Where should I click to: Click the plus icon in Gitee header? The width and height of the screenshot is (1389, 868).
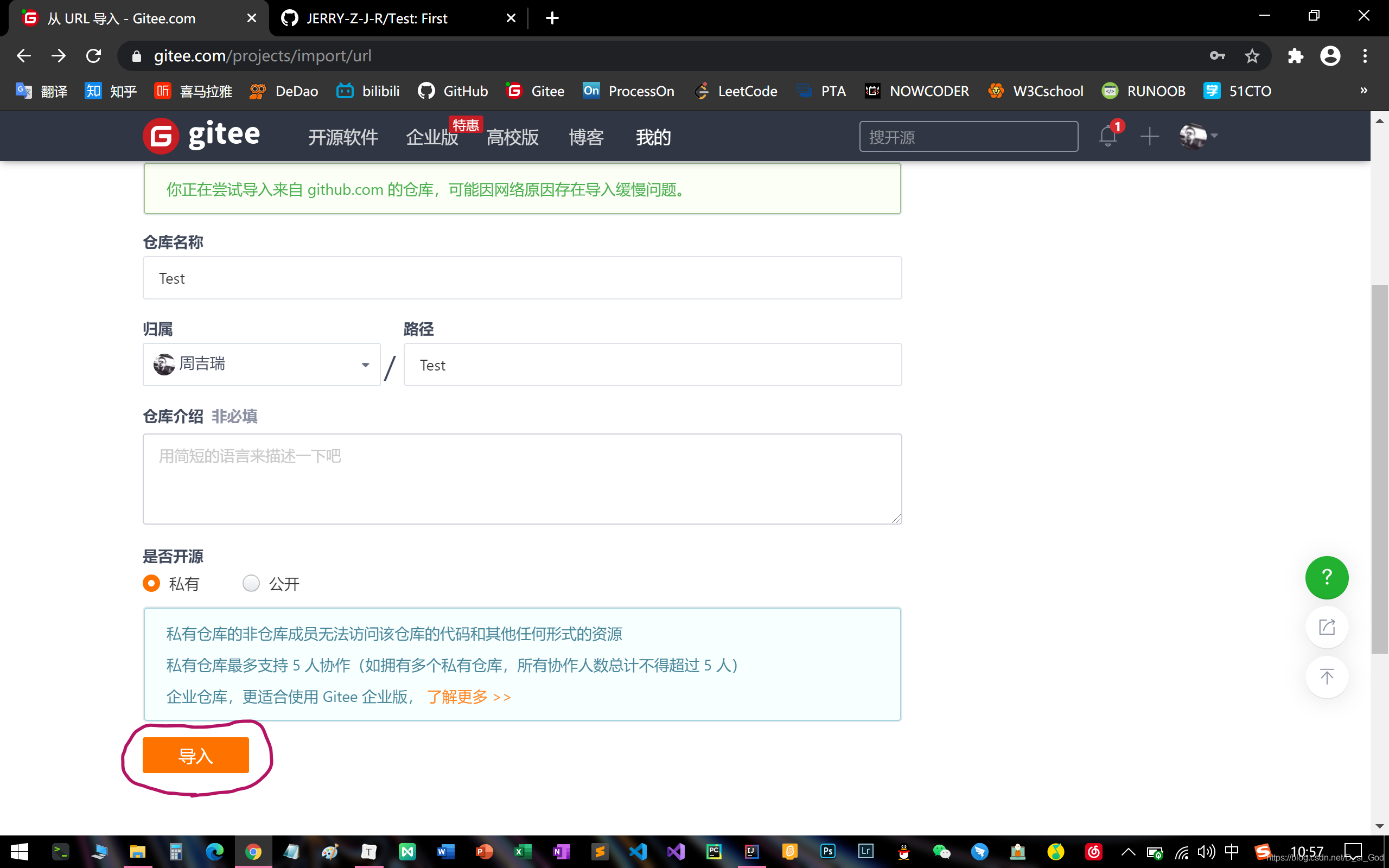1150,137
